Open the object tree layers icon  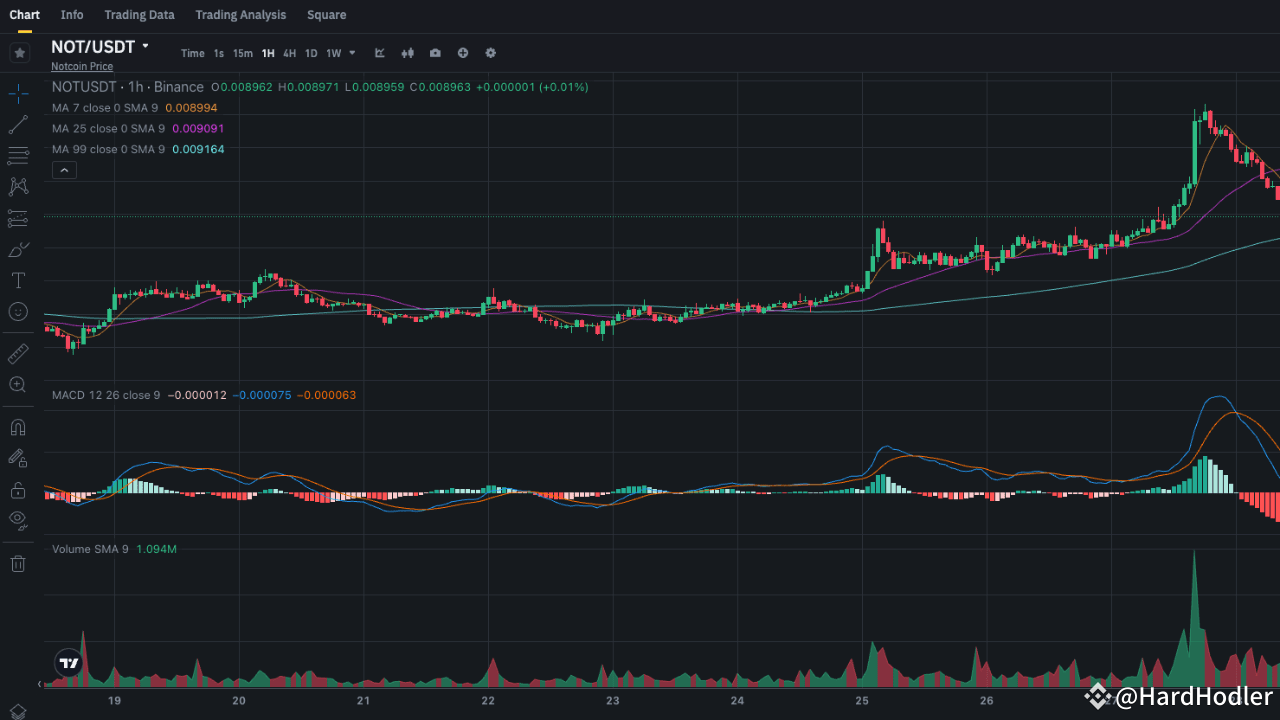click(18, 711)
